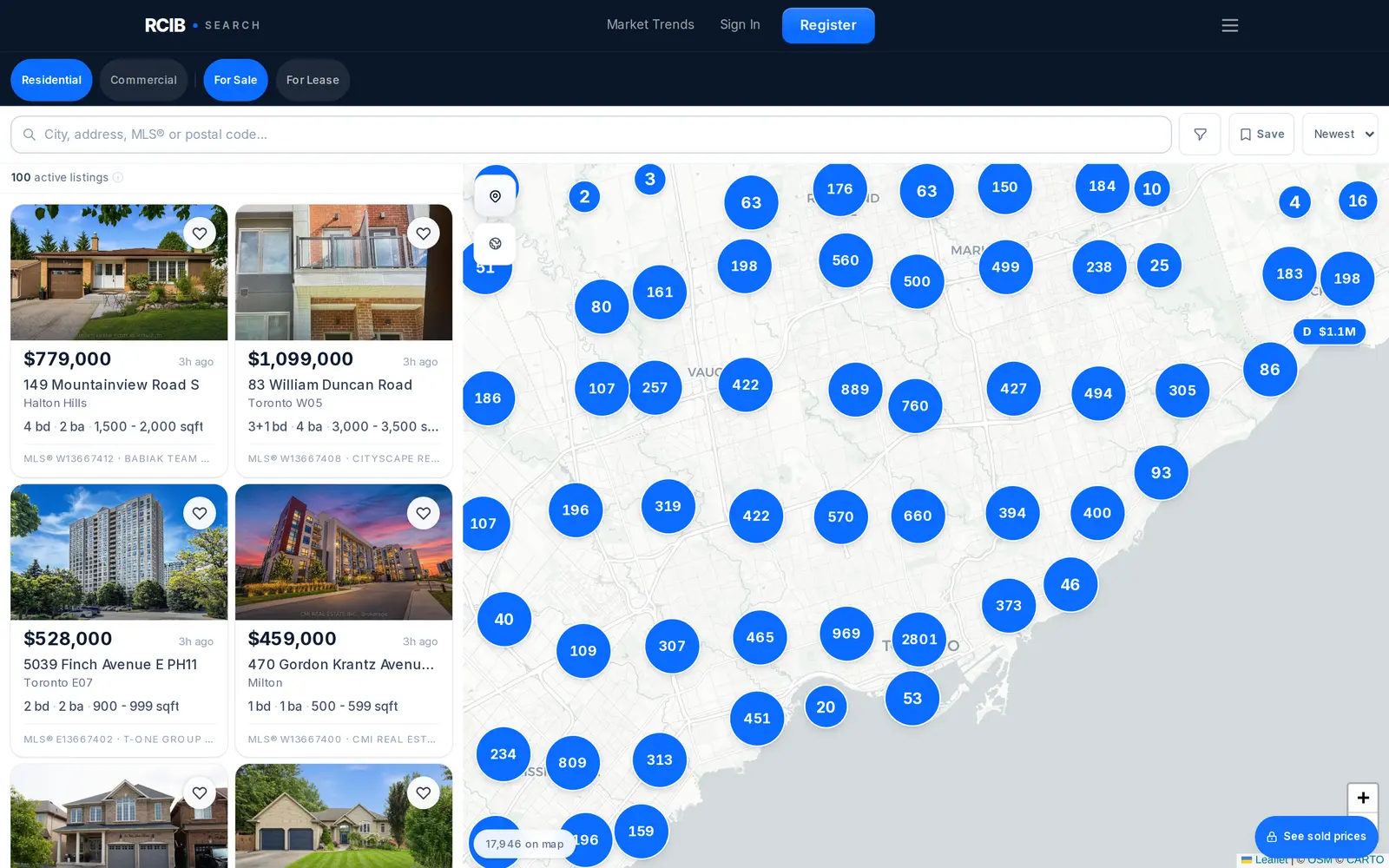Click the 53 map cluster
The image size is (1389, 868).
(912, 699)
